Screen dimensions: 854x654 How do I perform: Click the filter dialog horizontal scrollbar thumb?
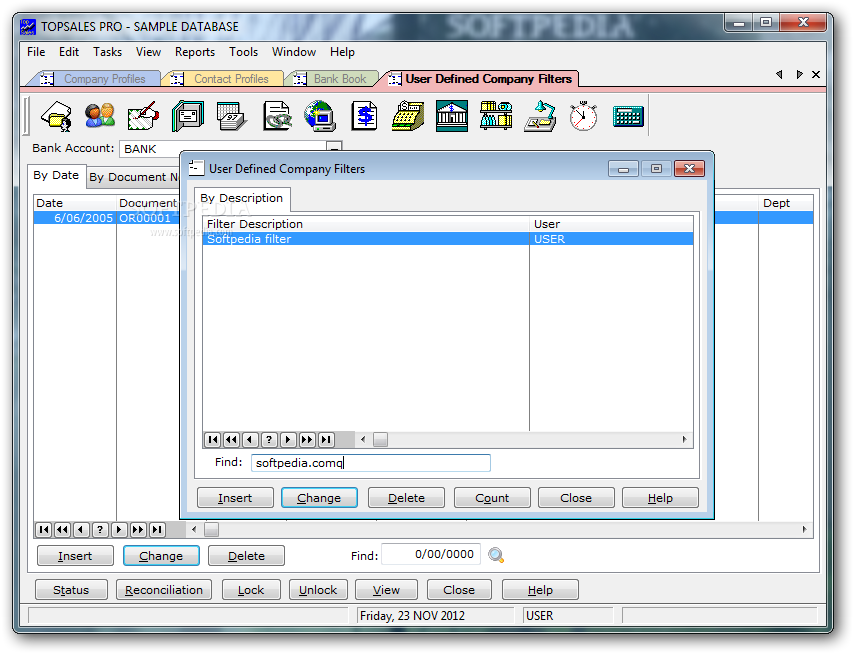[x=380, y=439]
